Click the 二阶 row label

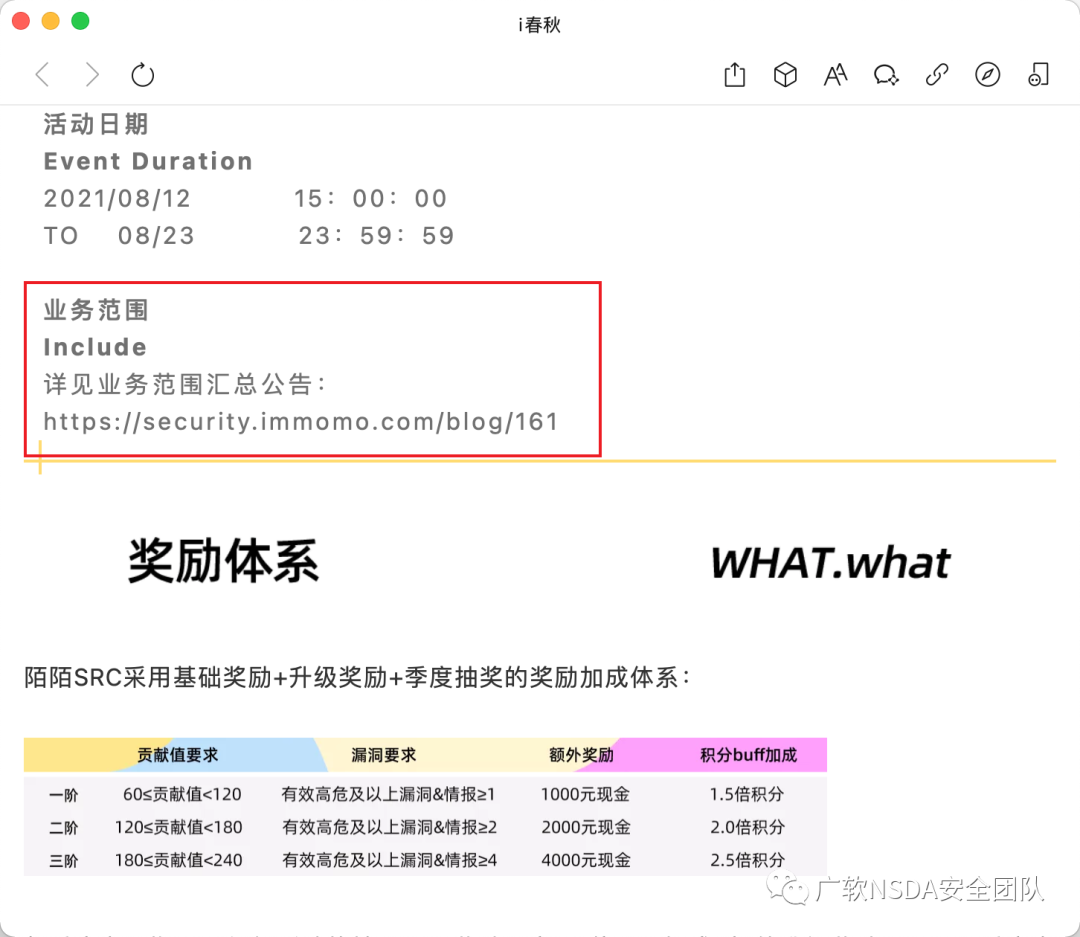coord(63,827)
